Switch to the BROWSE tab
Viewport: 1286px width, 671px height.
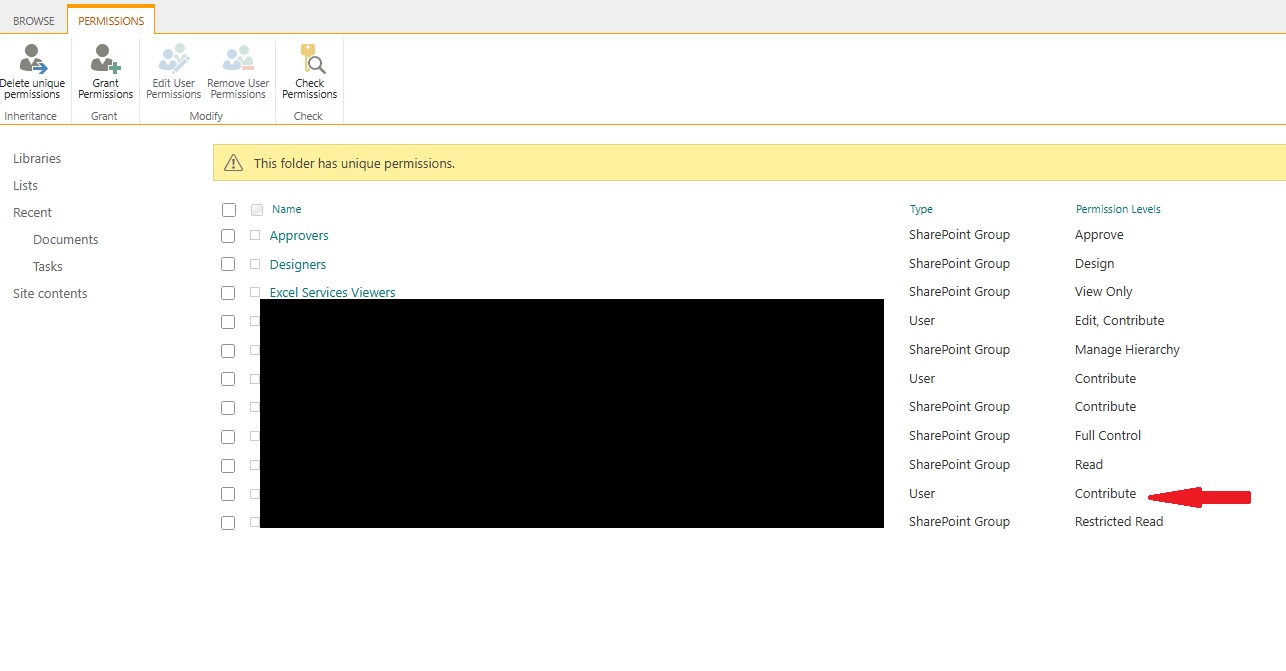[x=34, y=21]
